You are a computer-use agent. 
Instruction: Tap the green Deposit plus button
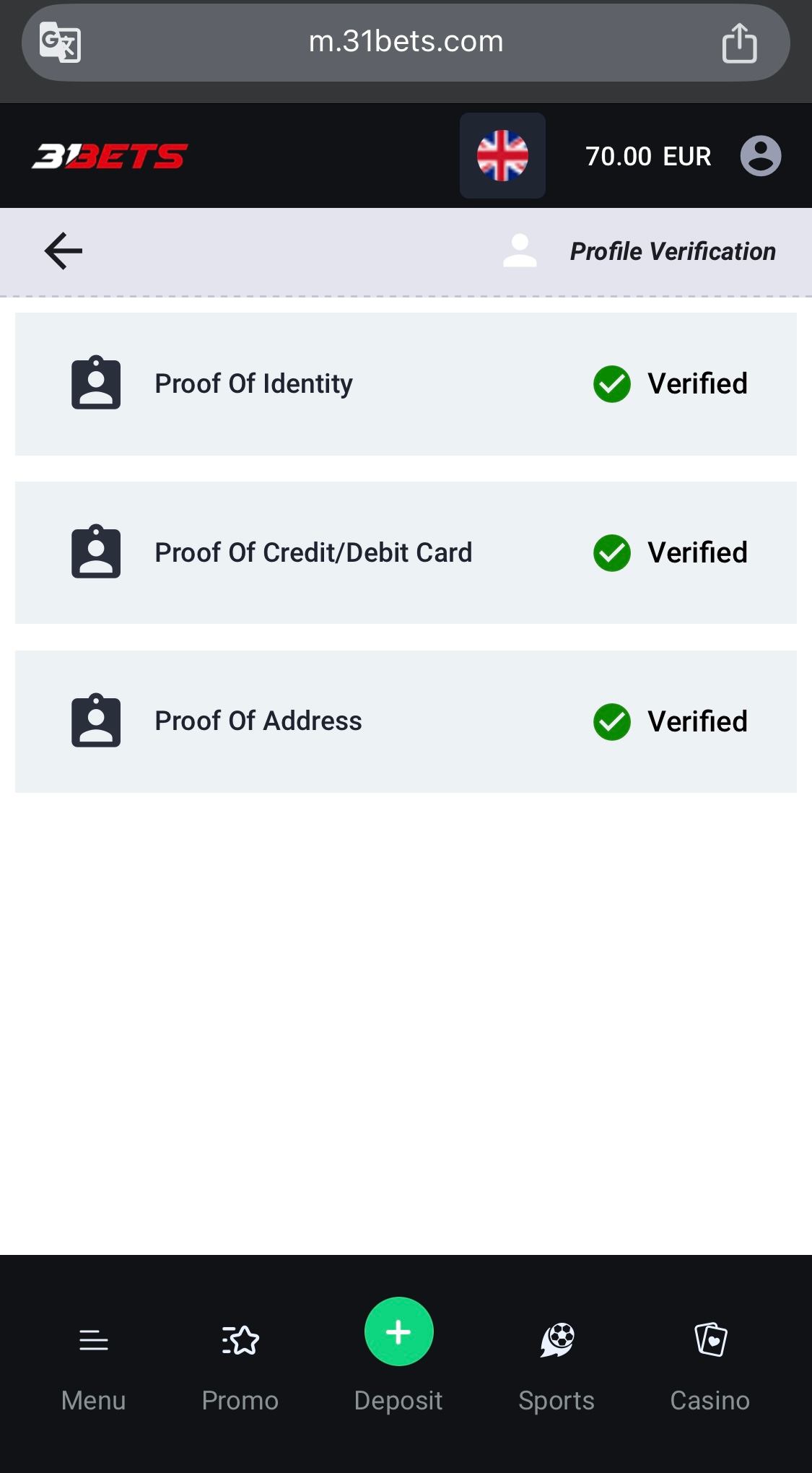click(x=399, y=1331)
